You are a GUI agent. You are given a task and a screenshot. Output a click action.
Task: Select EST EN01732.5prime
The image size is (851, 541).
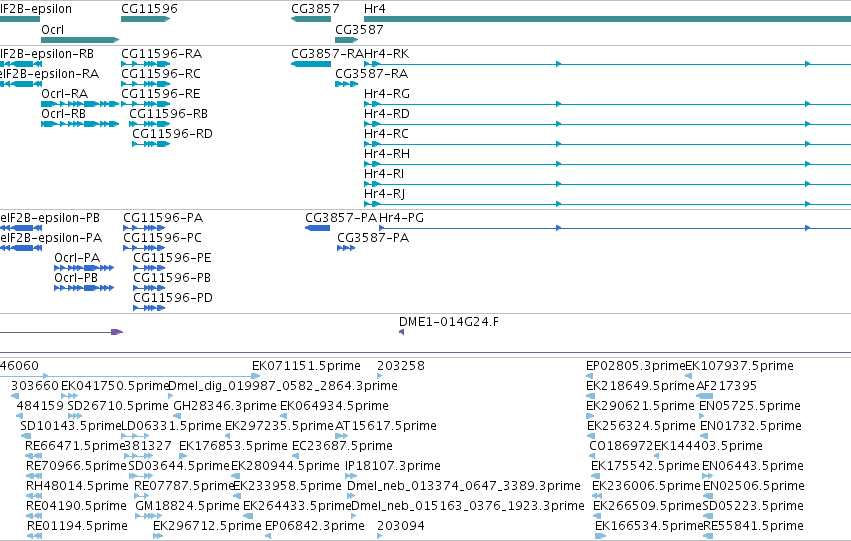751,427
